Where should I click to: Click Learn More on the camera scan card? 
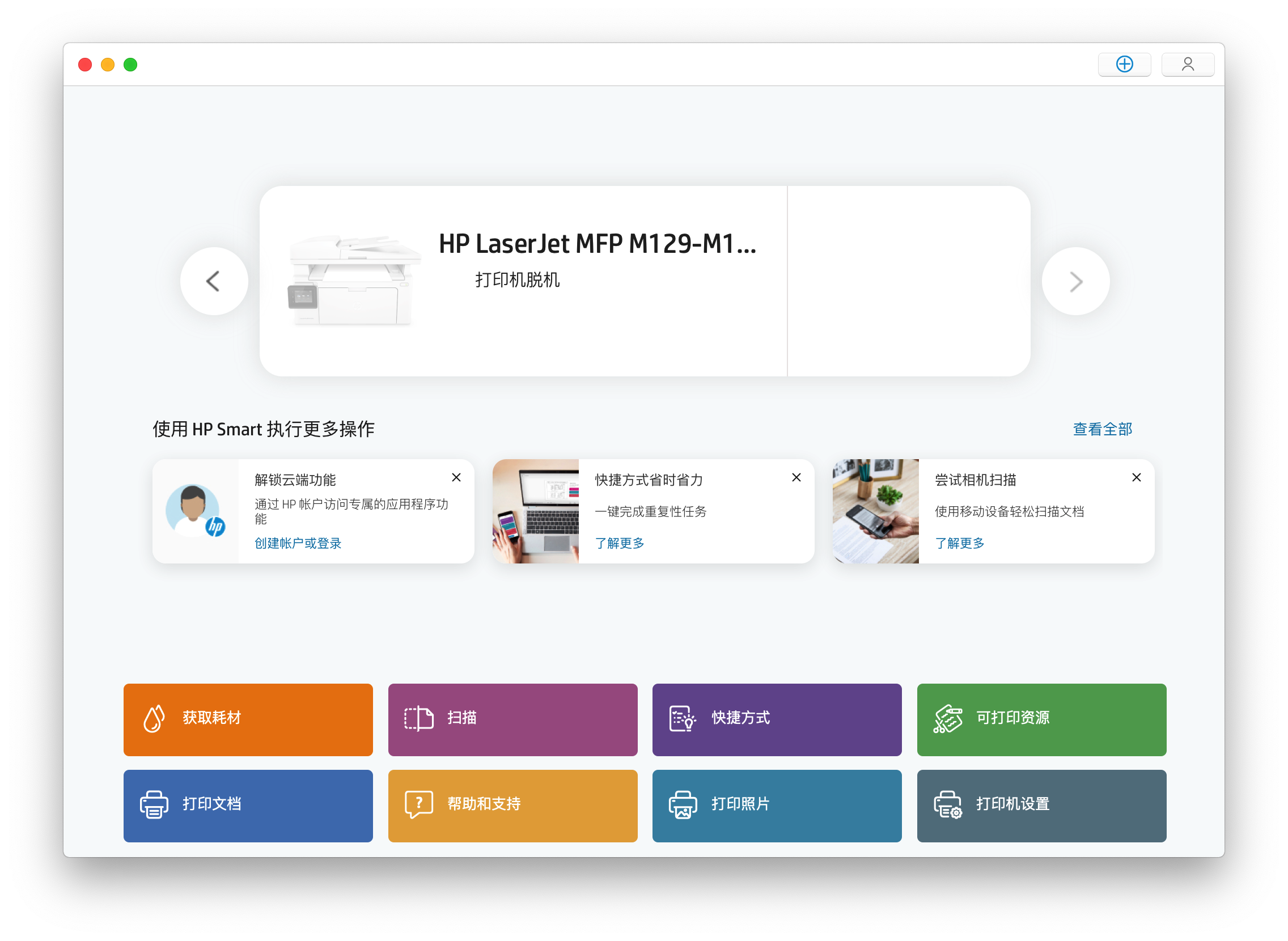(x=959, y=543)
